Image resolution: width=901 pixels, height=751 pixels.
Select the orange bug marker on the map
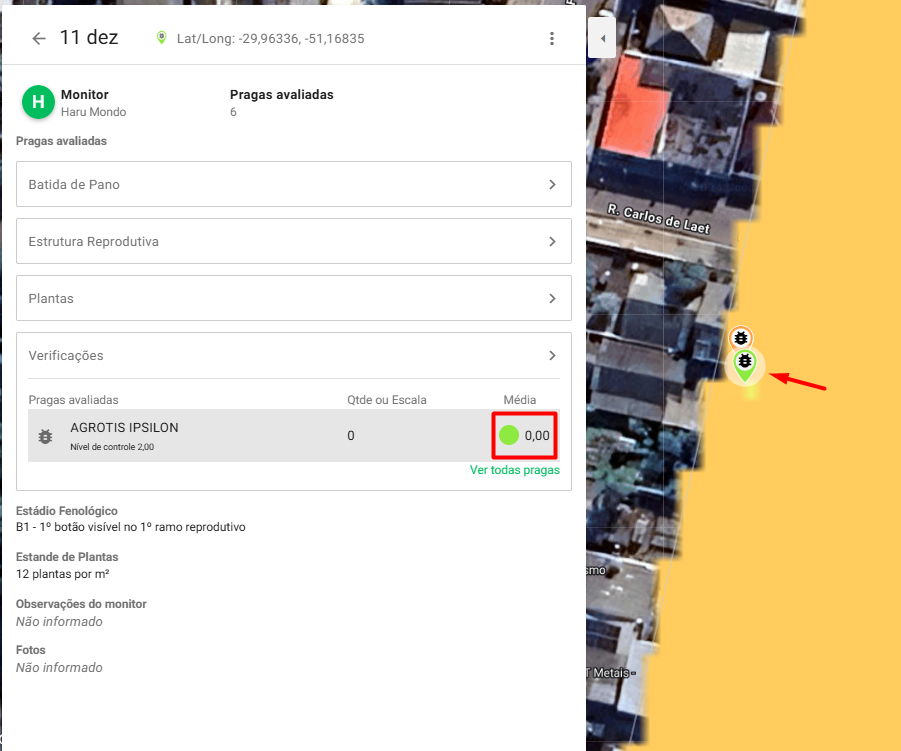[740, 338]
